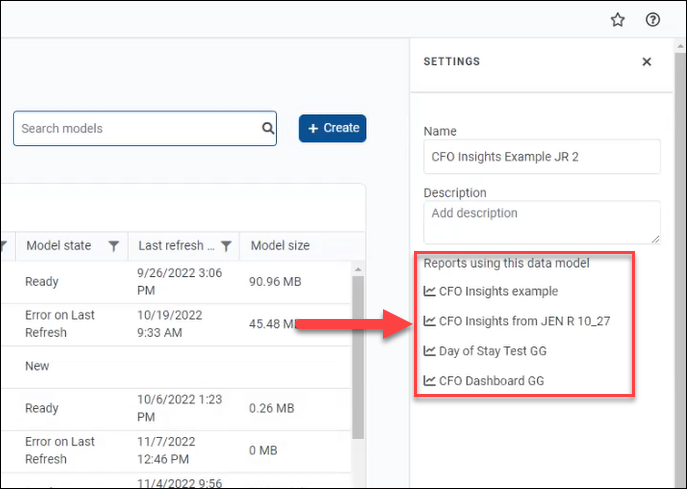Click the star favorite icon
687x489 pixels.
[618, 20]
